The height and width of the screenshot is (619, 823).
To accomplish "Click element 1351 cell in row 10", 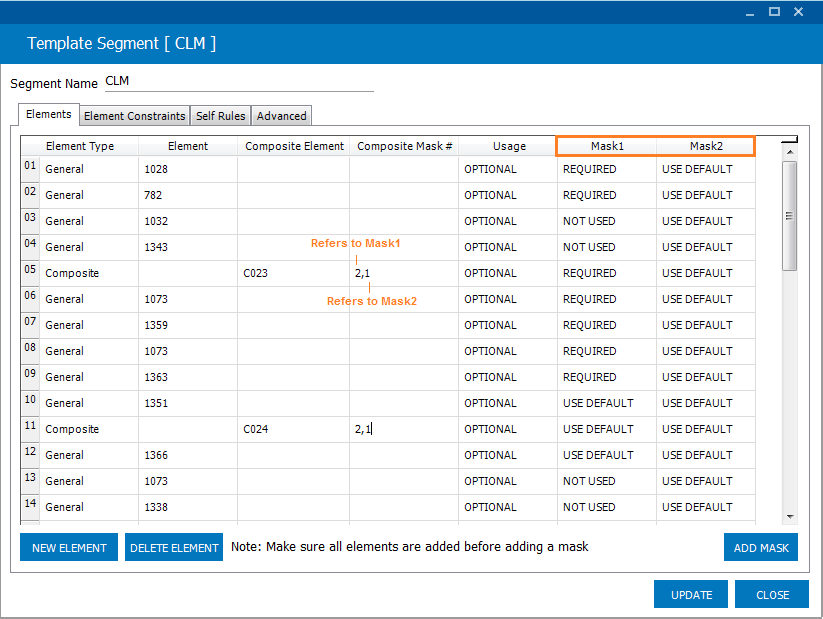I will coord(188,403).
